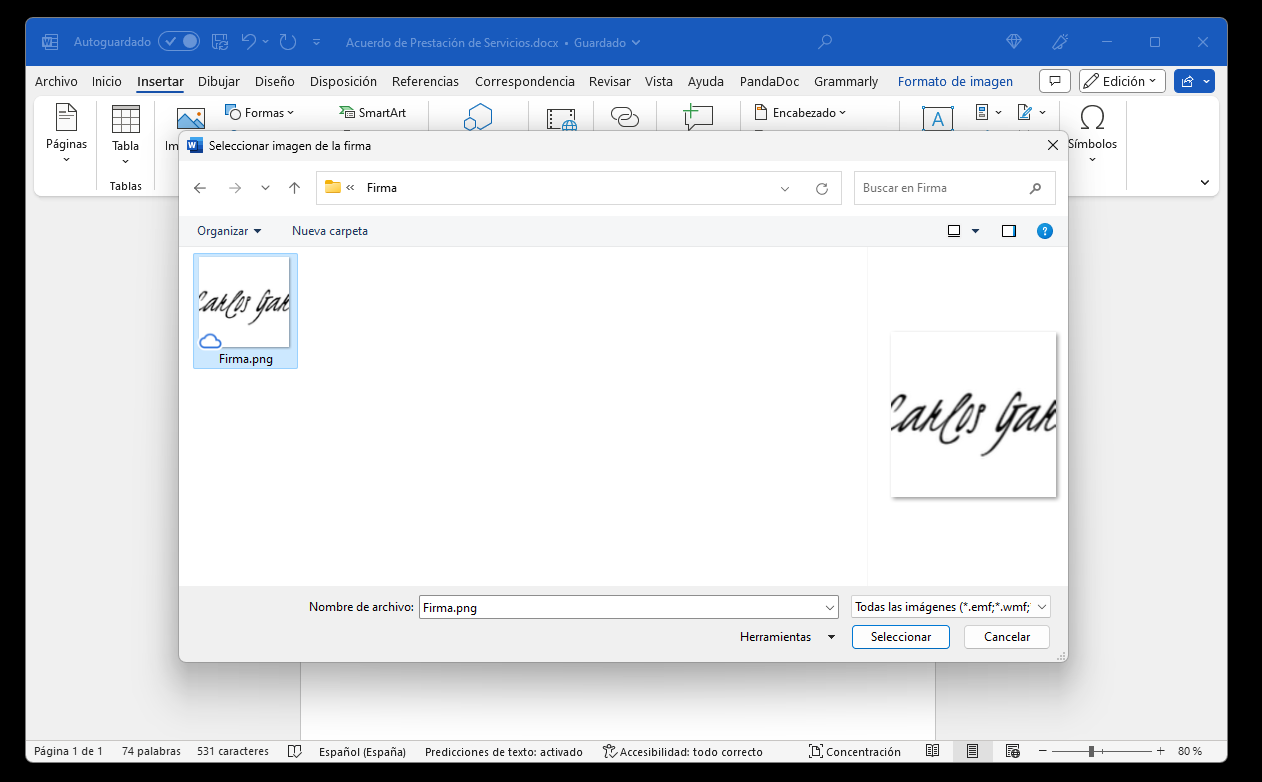Open the Archivo tab
Image resolution: width=1262 pixels, height=782 pixels.
[56, 82]
